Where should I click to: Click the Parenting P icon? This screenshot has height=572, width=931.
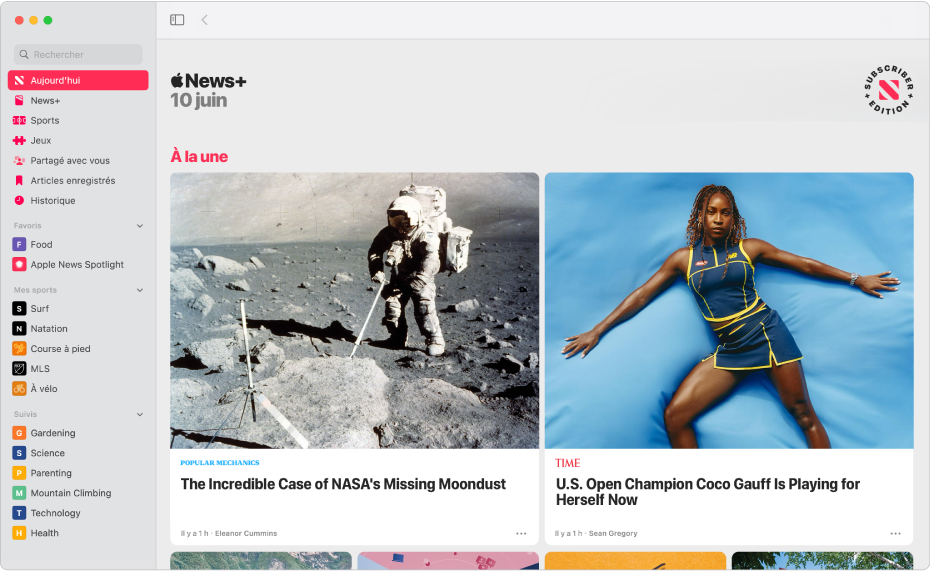click(x=19, y=473)
